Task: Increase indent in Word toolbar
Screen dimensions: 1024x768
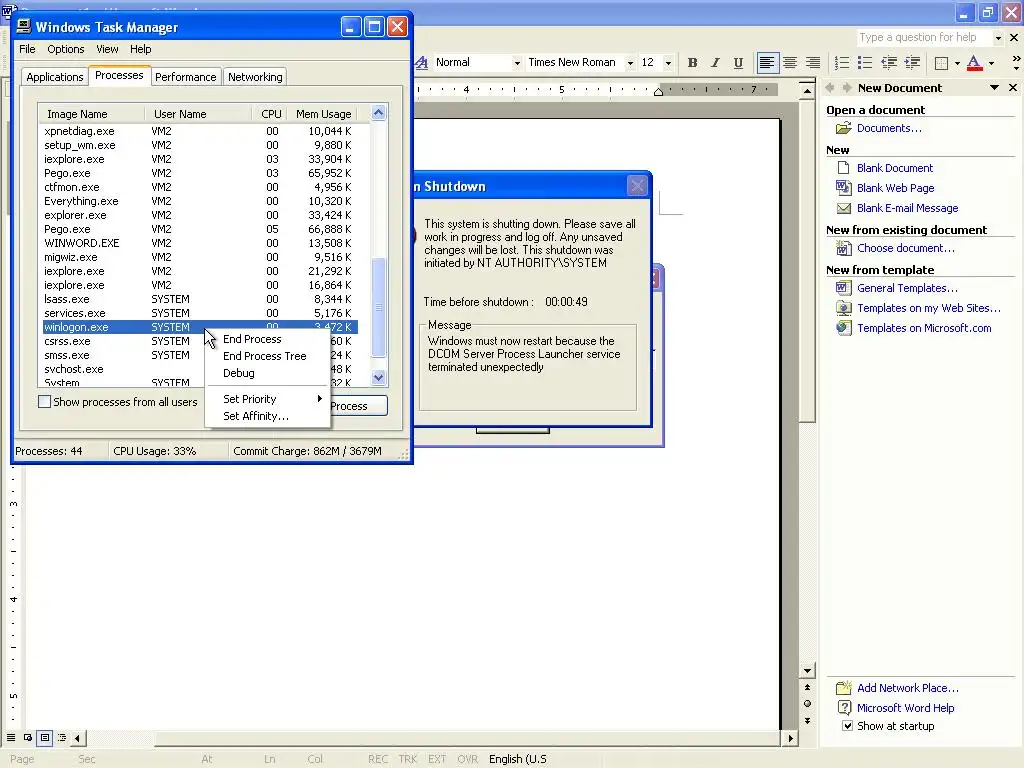Action: pos(912,63)
